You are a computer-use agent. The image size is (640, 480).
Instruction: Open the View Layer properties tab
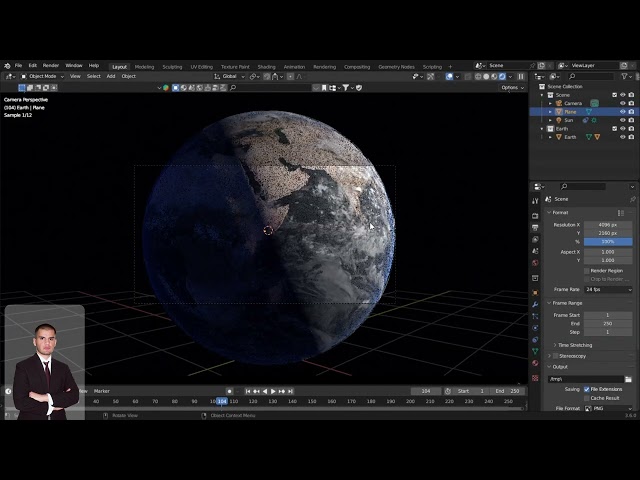535,239
